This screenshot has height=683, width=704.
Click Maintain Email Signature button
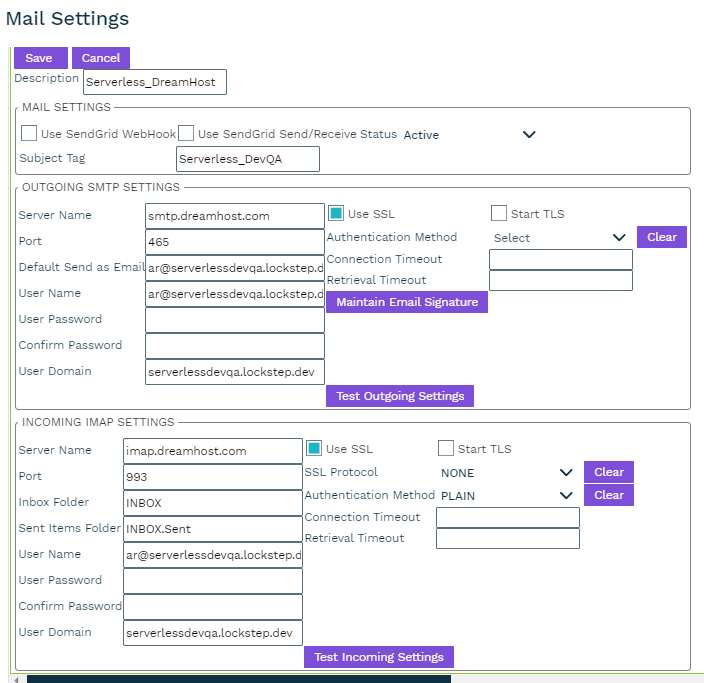pos(406,302)
